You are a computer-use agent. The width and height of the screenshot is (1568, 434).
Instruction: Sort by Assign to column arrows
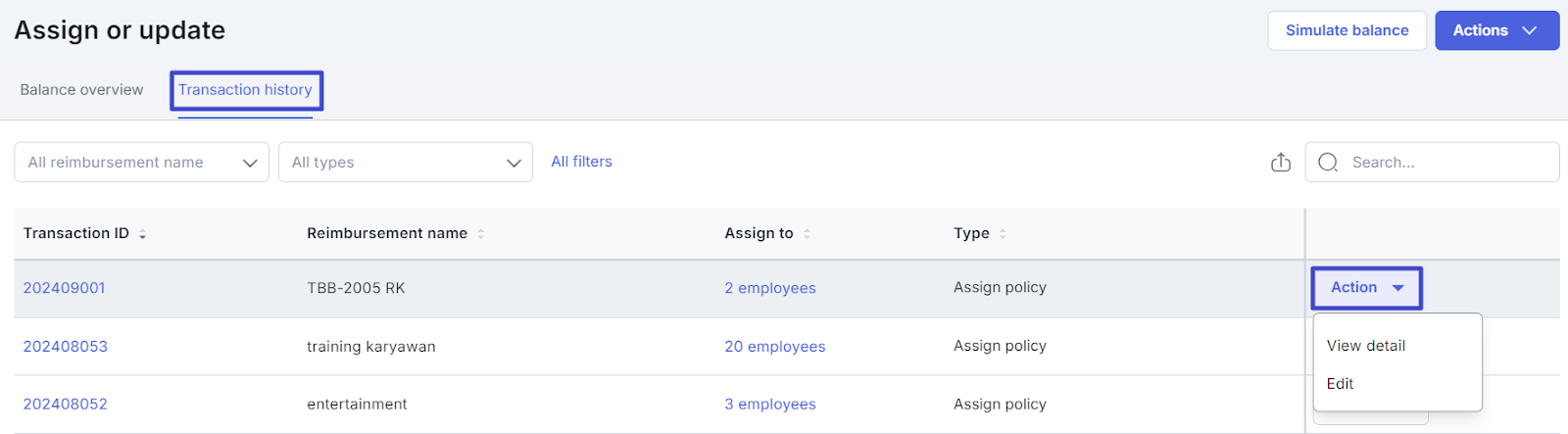(x=807, y=234)
